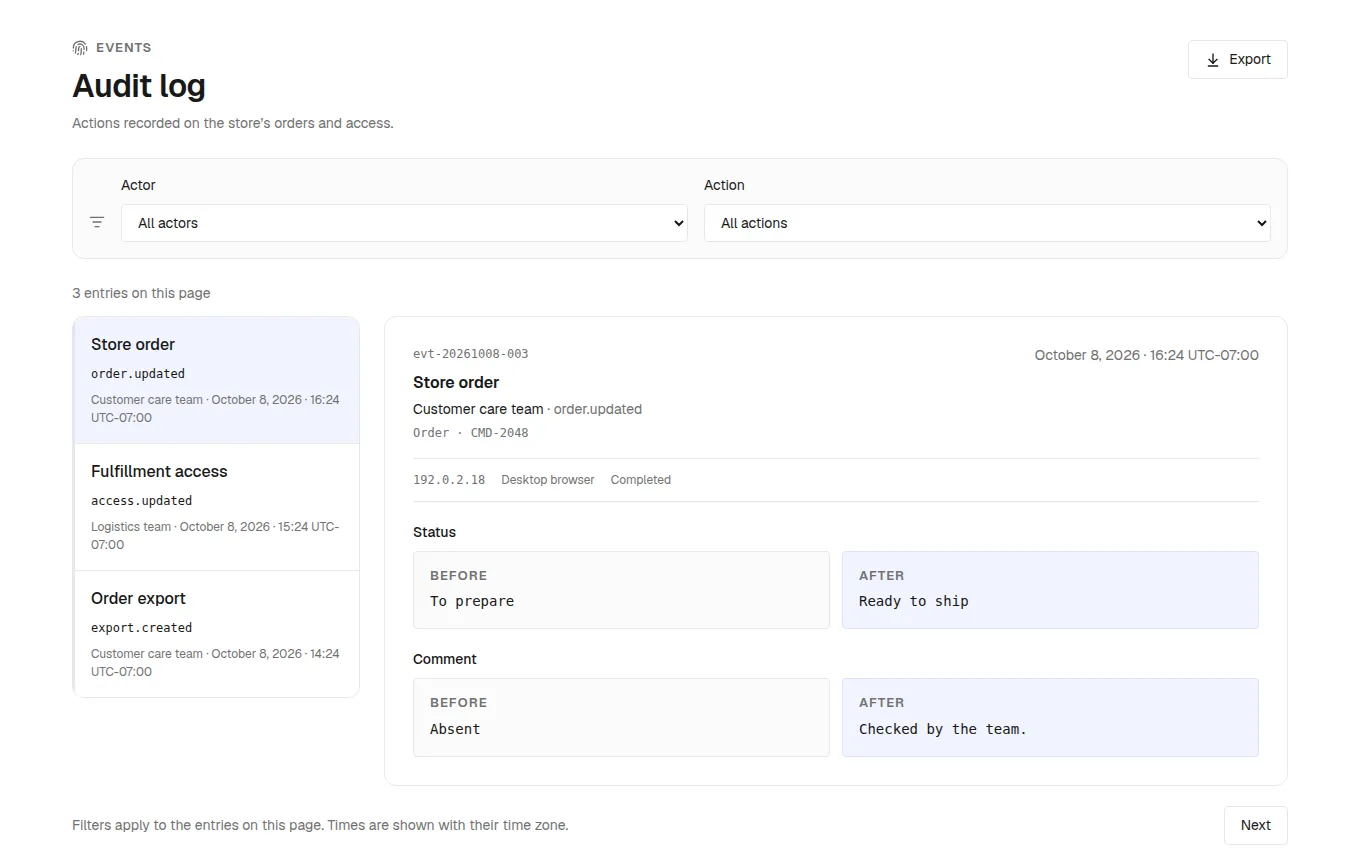The image size is (1360, 850).
Task: Click the fingerprint icon beside EVENTS
Action: [x=80, y=48]
